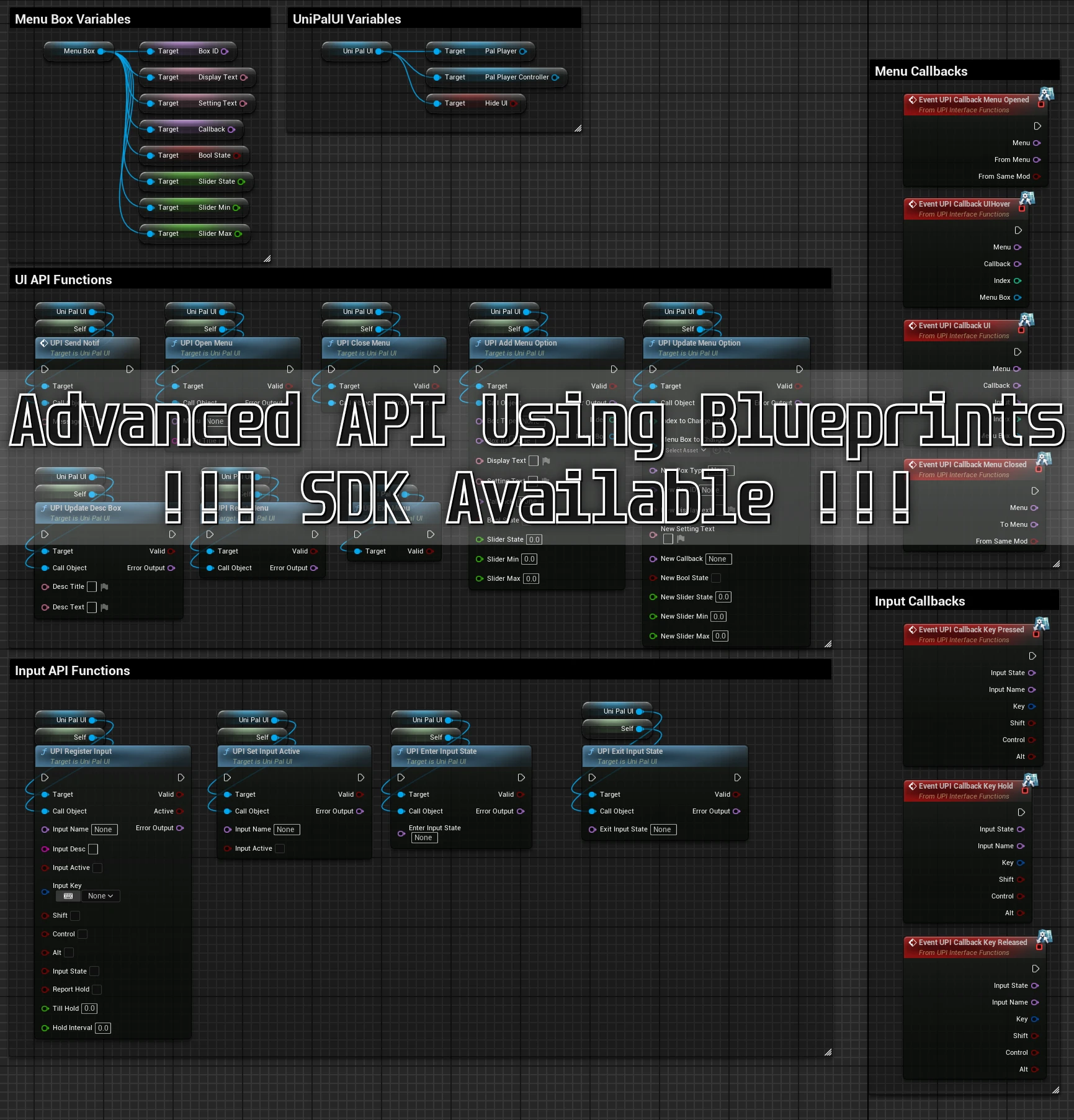
Task: Click the Index pin on UIHover event
Action: [1018, 281]
